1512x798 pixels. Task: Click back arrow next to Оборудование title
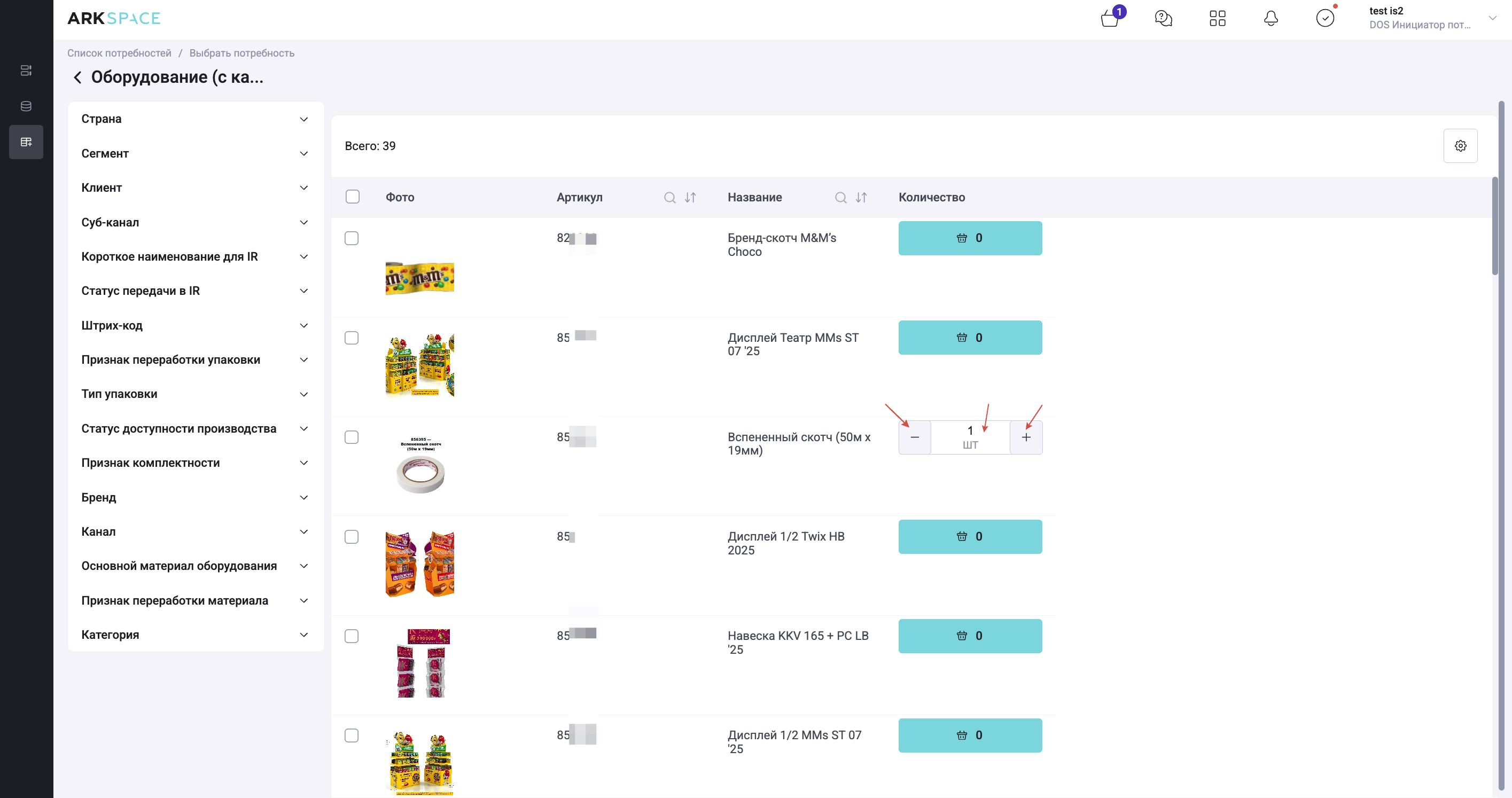click(x=77, y=77)
